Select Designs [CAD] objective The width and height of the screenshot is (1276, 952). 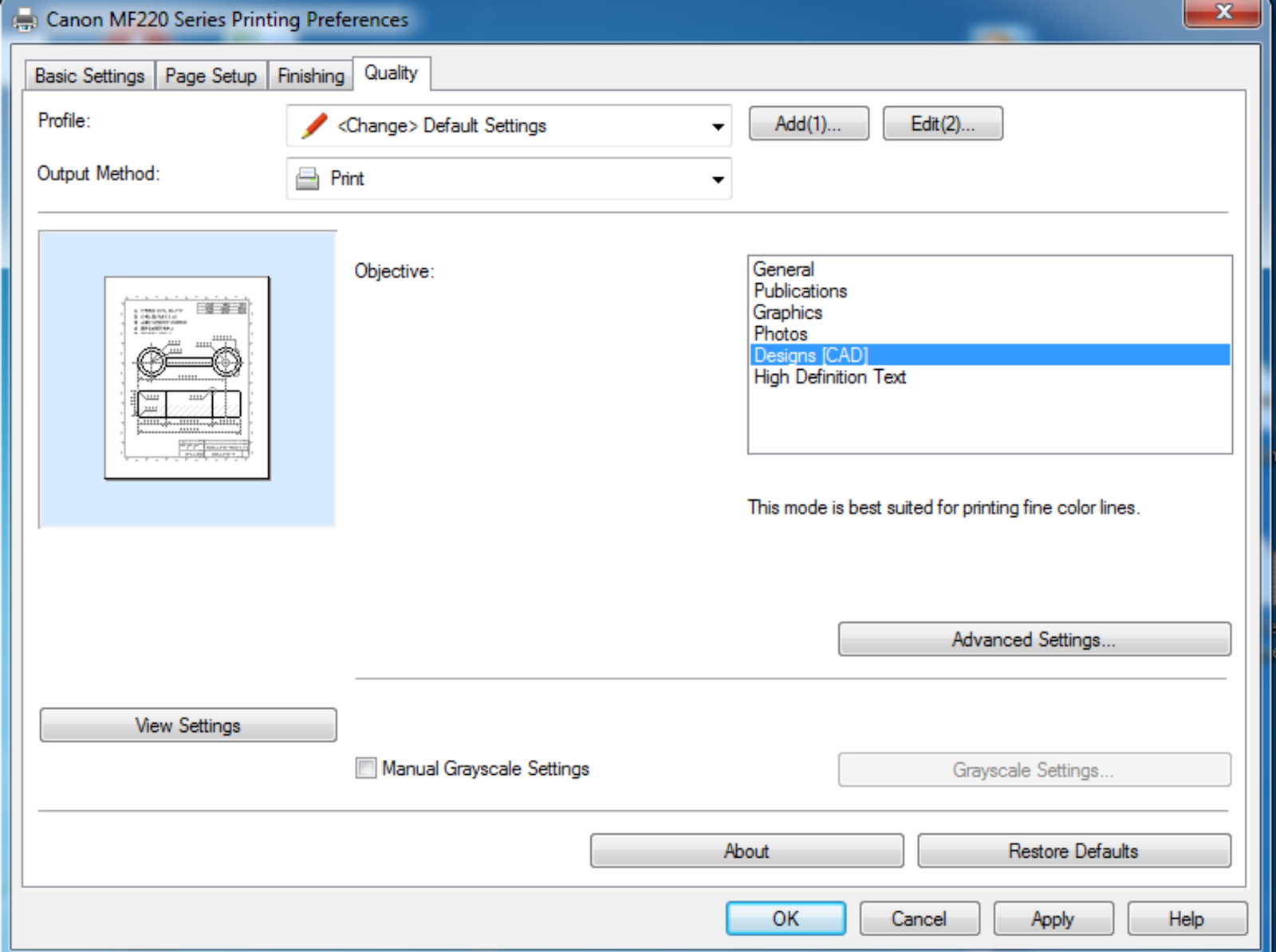point(990,355)
